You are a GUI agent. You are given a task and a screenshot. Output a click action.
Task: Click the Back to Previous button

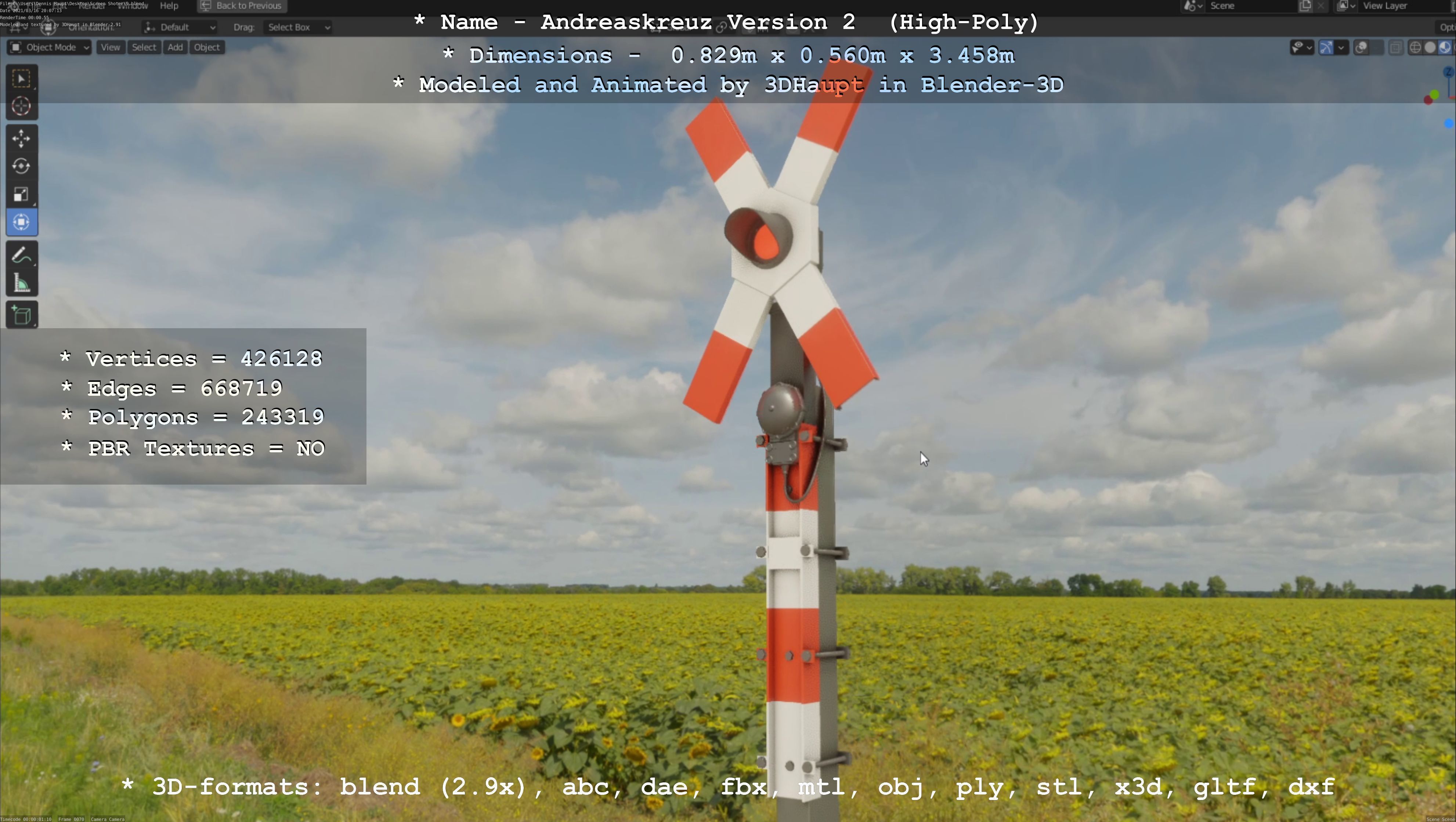242,6
